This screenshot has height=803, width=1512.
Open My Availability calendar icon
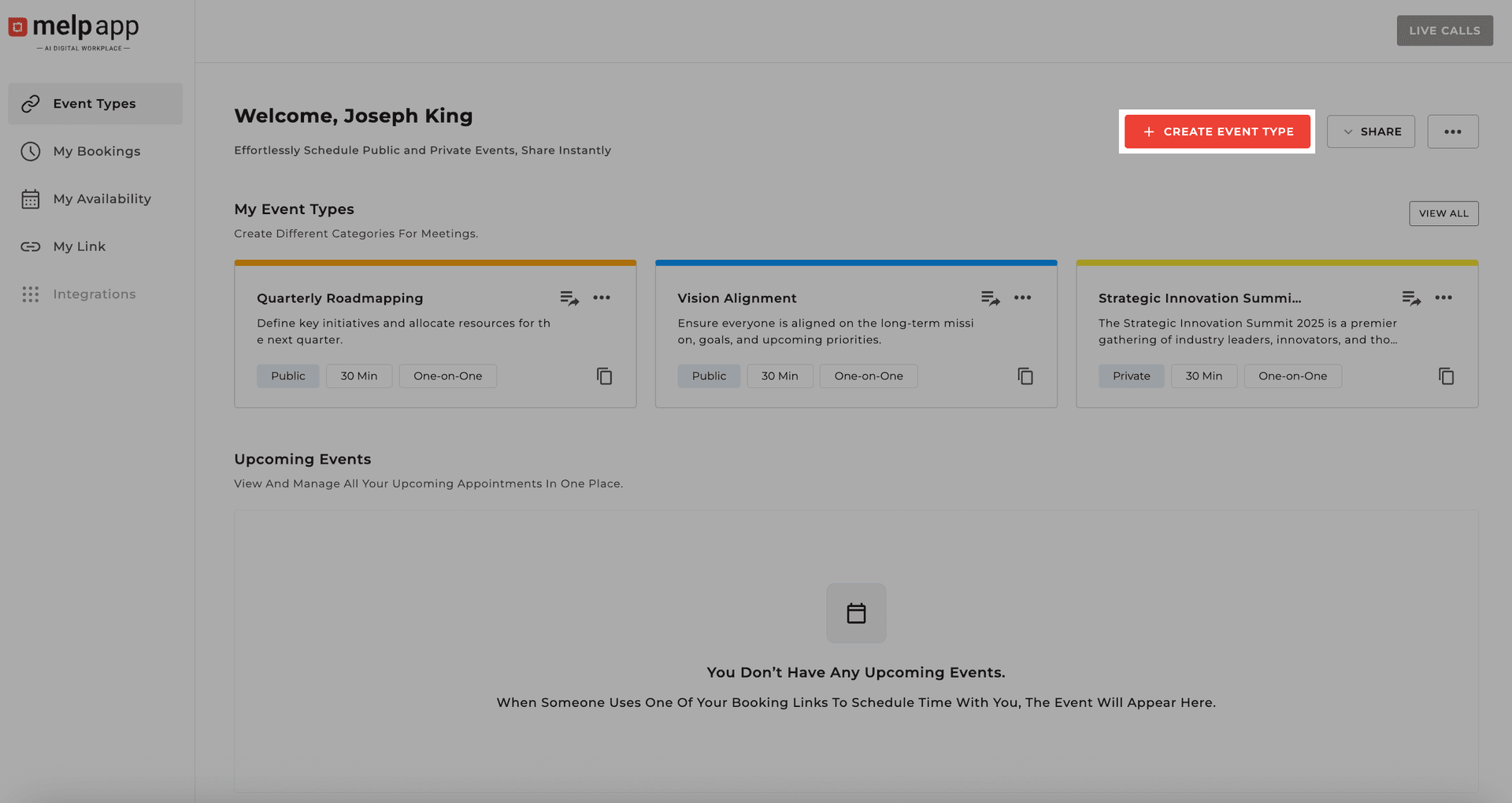[x=31, y=198]
